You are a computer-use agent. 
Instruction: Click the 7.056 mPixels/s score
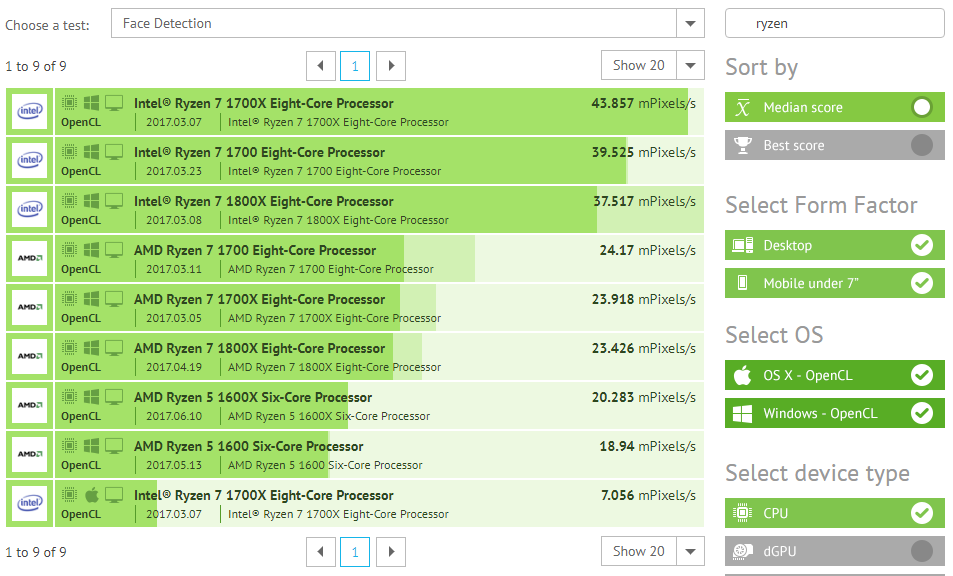tap(649, 496)
